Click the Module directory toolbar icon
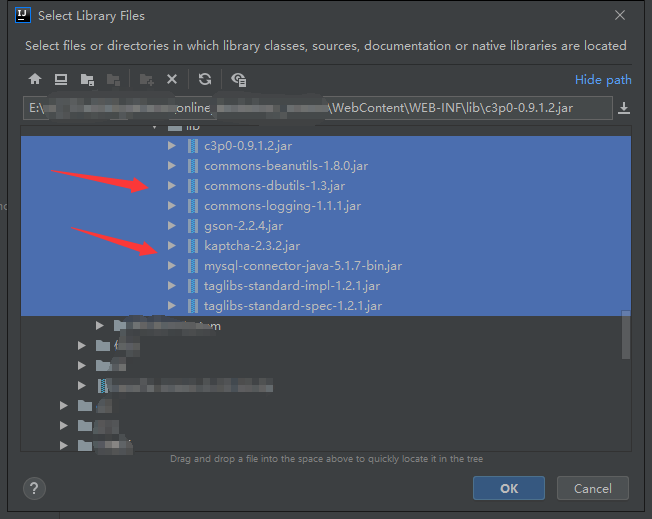This screenshot has height=519, width=652. pos(113,79)
